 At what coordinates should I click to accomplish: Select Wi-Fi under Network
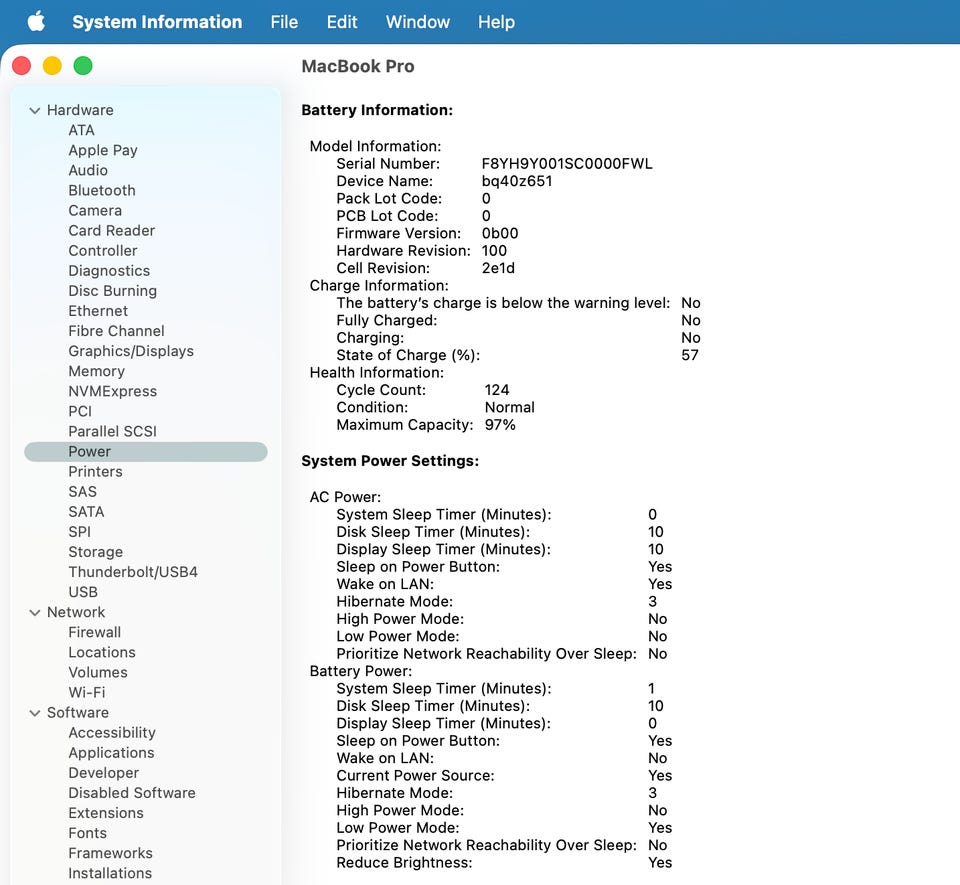click(87, 693)
